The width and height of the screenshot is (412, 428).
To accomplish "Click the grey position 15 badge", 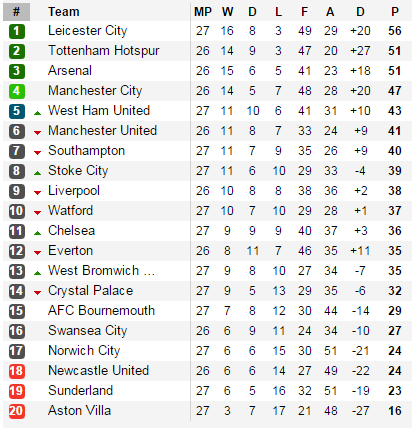I will pos(17,311).
